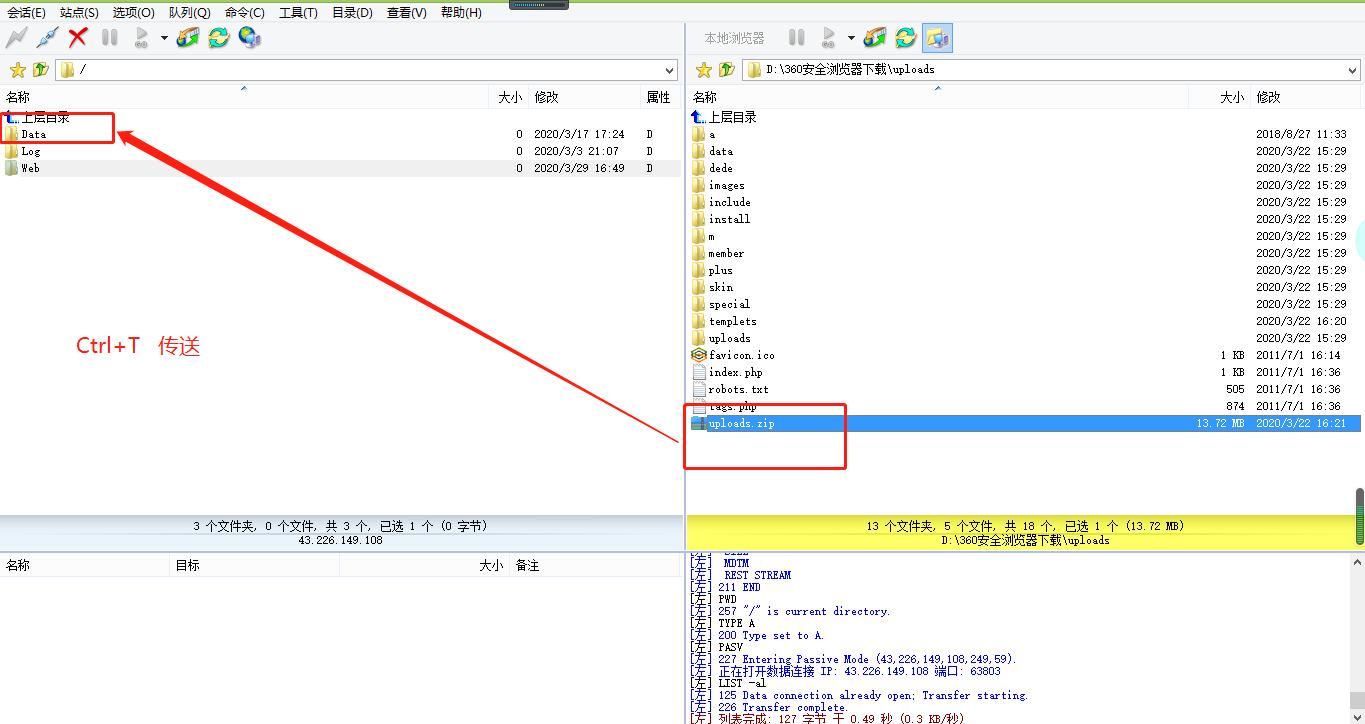Image resolution: width=1365 pixels, height=724 pixels.
Task: Click the server address 43.226.149.108 in status bar
Action: point(340,540)
